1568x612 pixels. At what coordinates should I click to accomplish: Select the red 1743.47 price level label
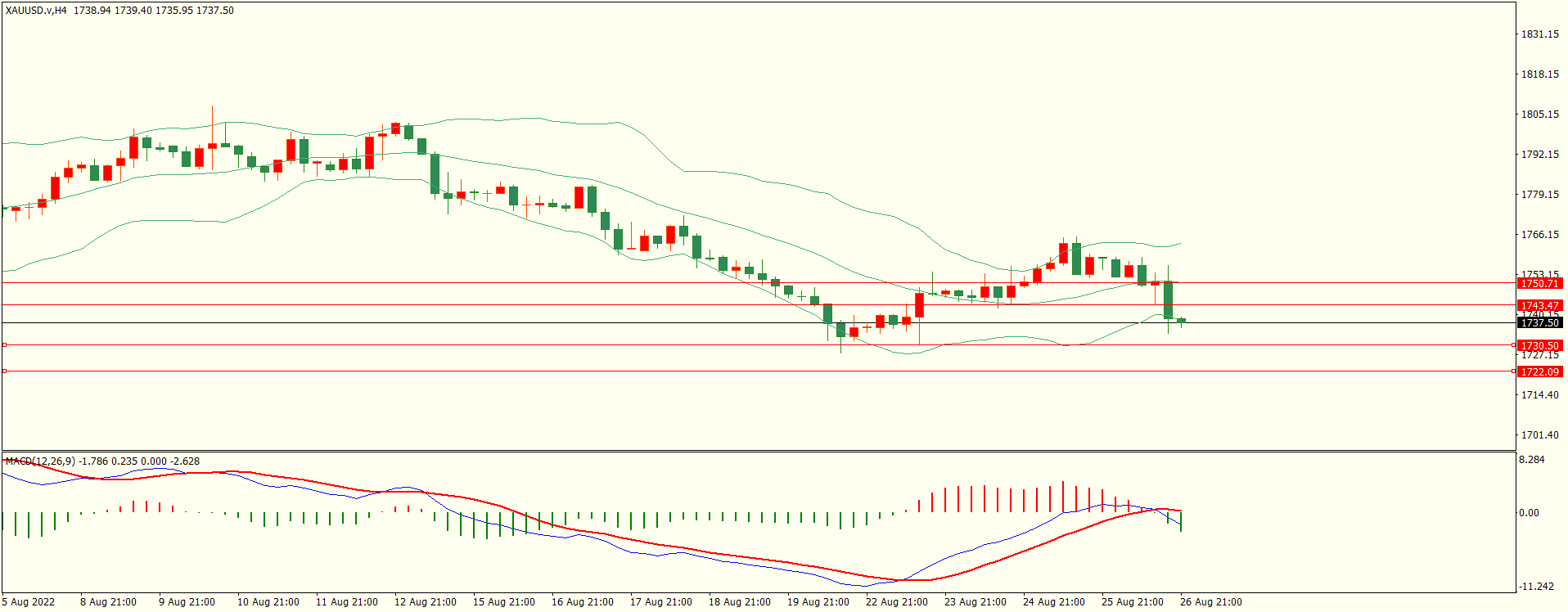pyautogui.click(x=1539, y=306)
